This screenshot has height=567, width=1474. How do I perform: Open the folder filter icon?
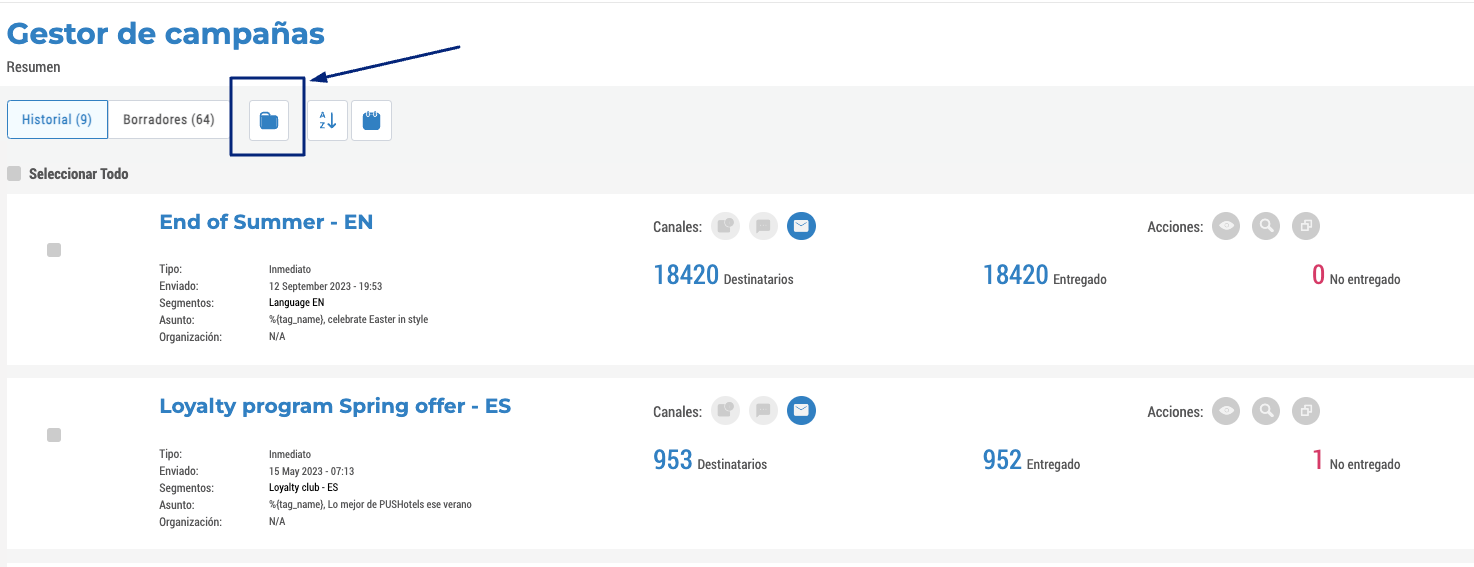pos(269,121)
